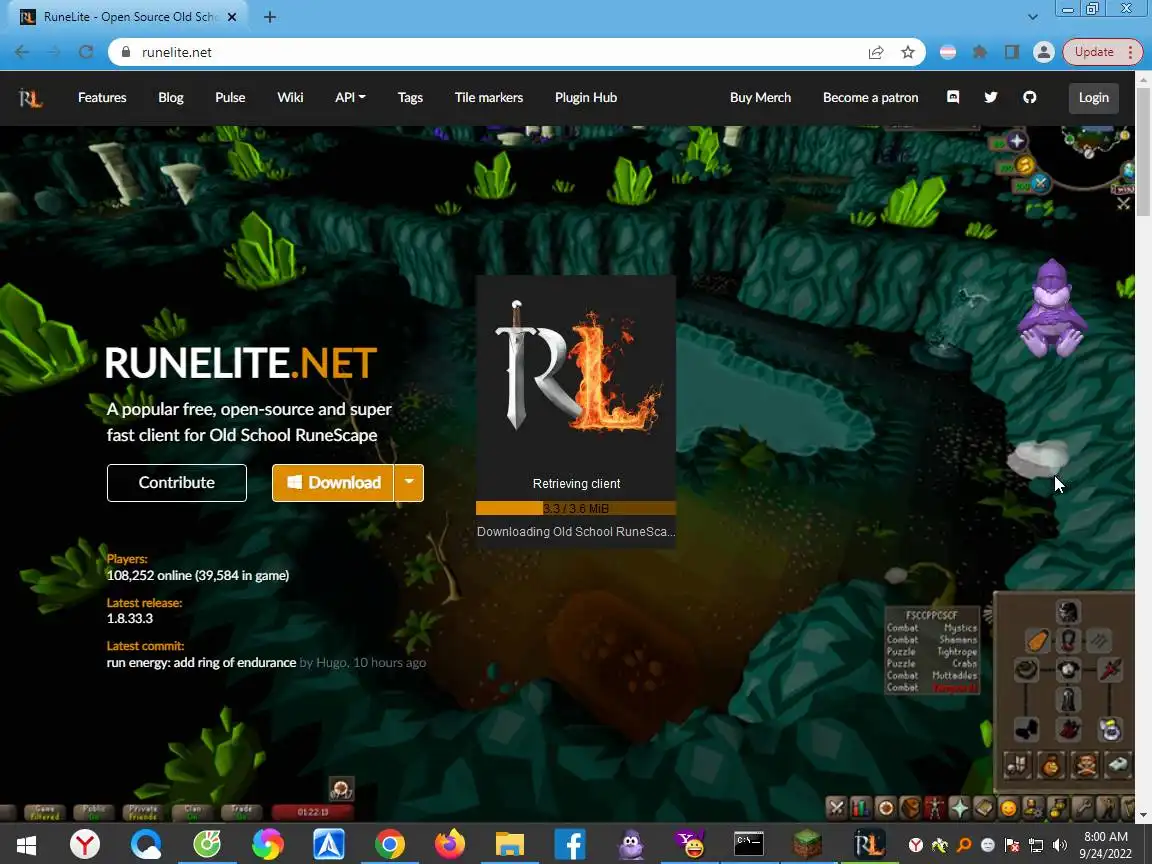Viewport: 1152px width, 864px height.
Task: Open the Wiki link
Action: [290, 97]
